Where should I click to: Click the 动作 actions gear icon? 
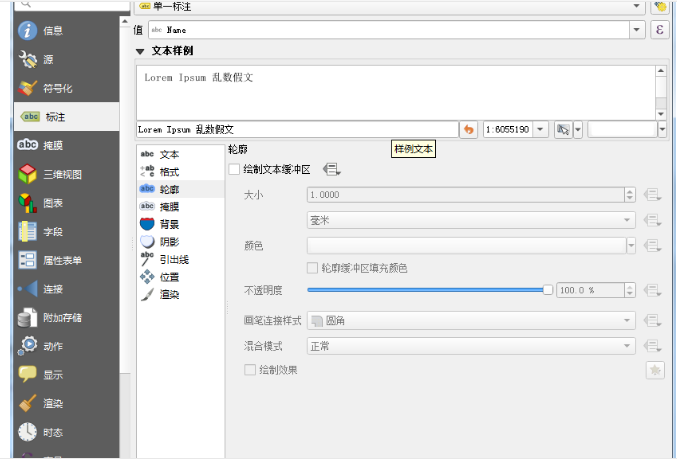28,346
